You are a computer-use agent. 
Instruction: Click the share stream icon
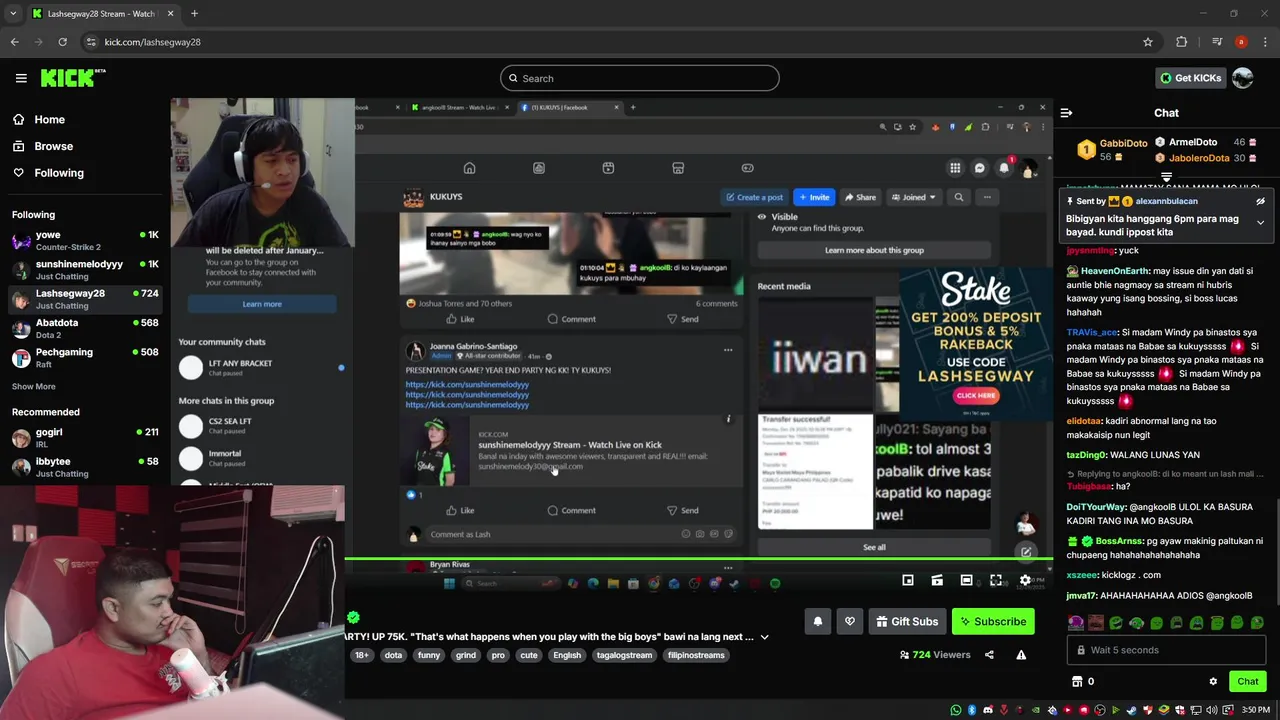click(989, 655)
